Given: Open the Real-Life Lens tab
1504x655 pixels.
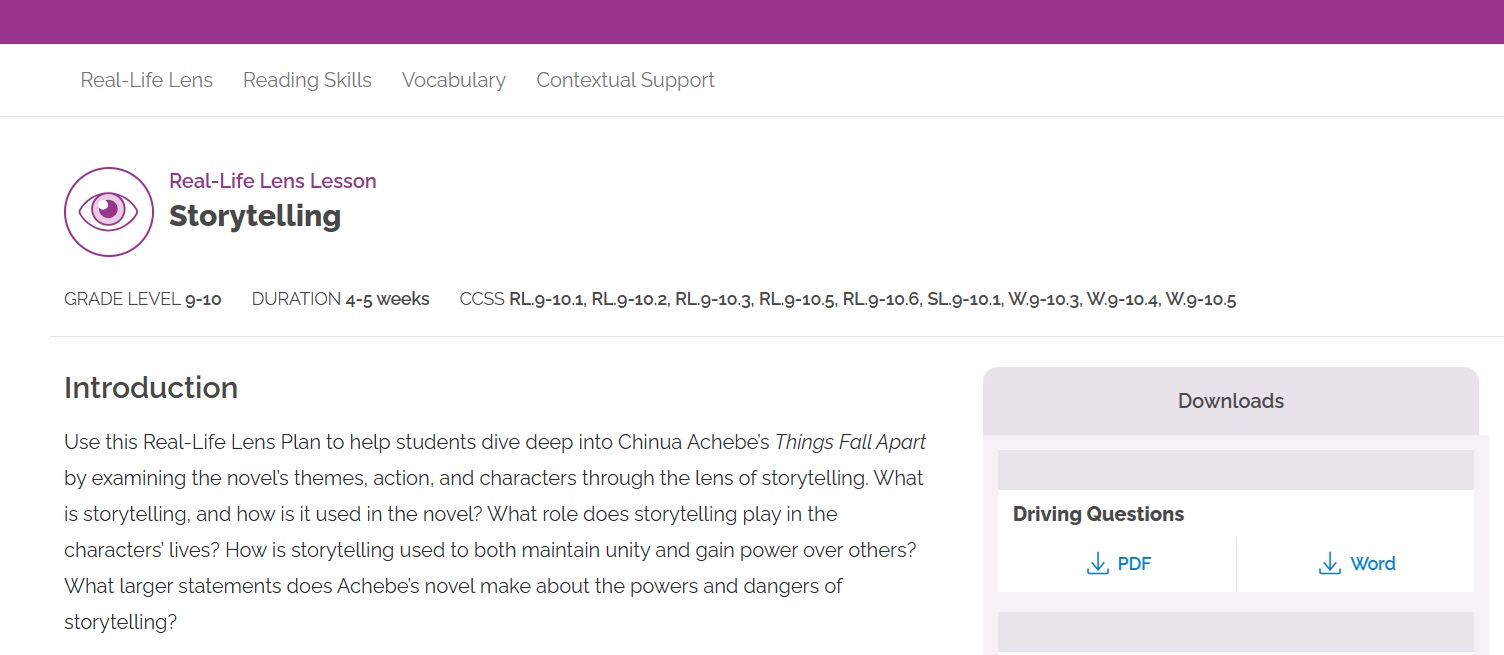Looking at the screenshot, I should pos(147,80).
